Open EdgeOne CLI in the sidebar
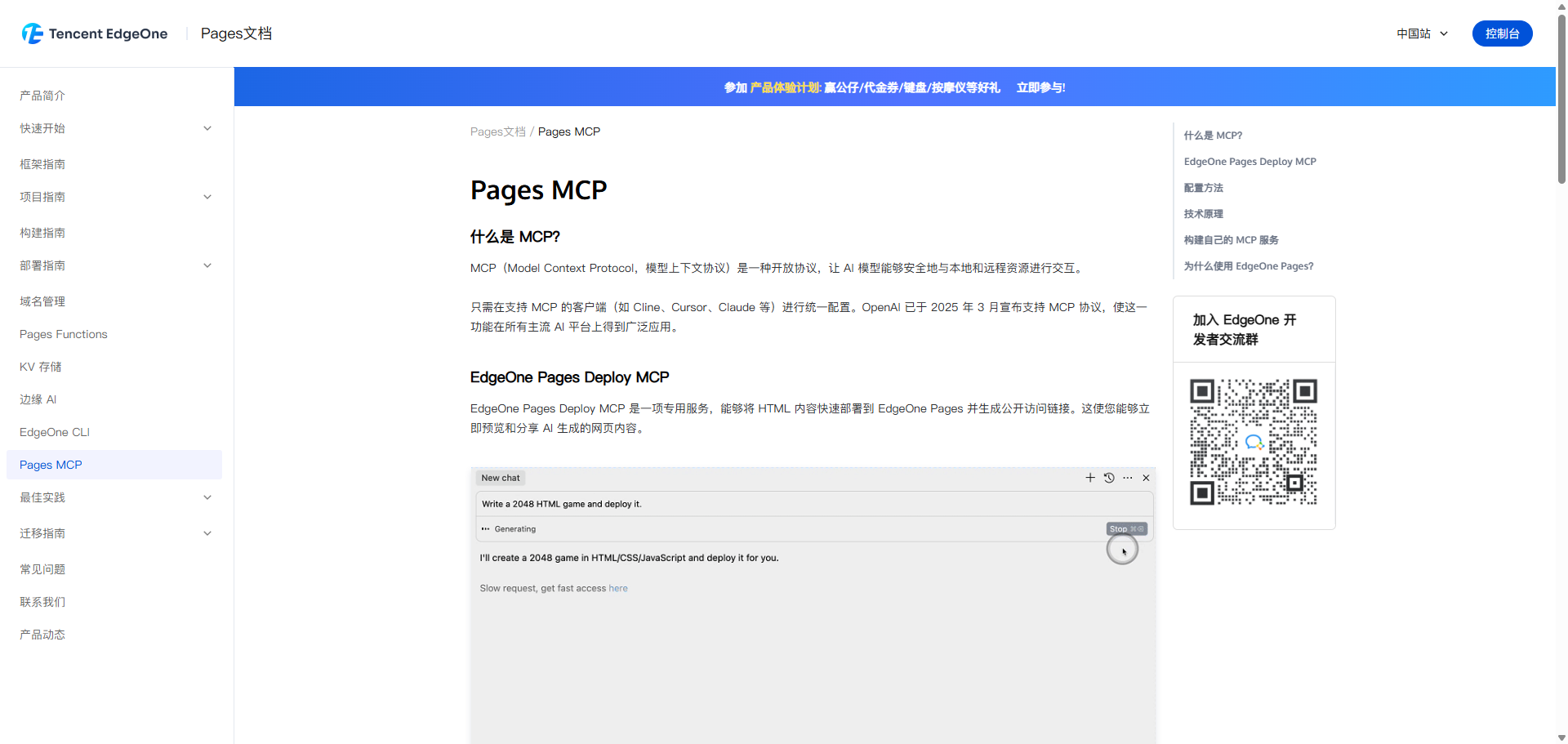The image size is (1568, 744). point(55,432)
